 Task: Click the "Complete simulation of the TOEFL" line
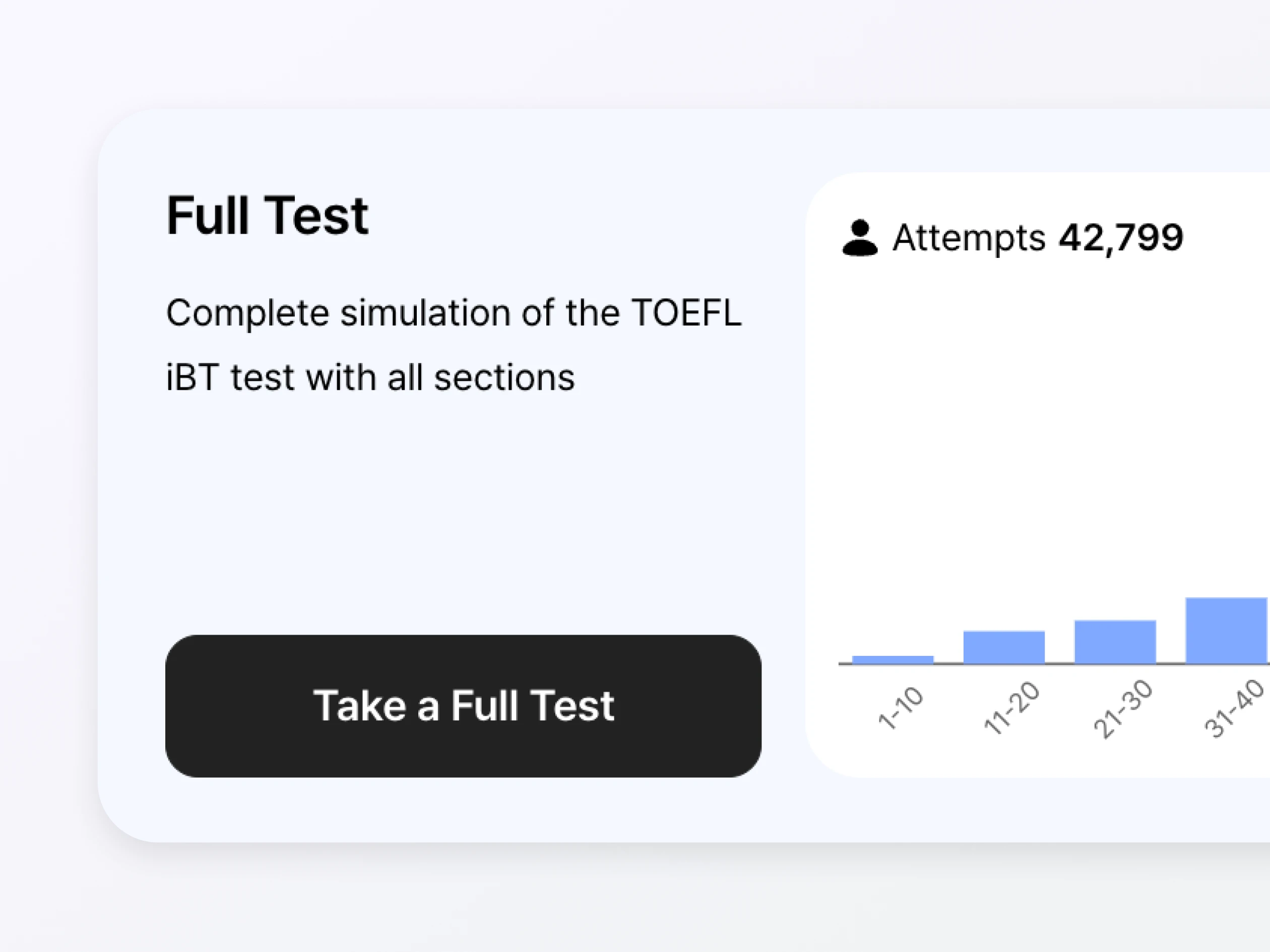pos(454,313)
